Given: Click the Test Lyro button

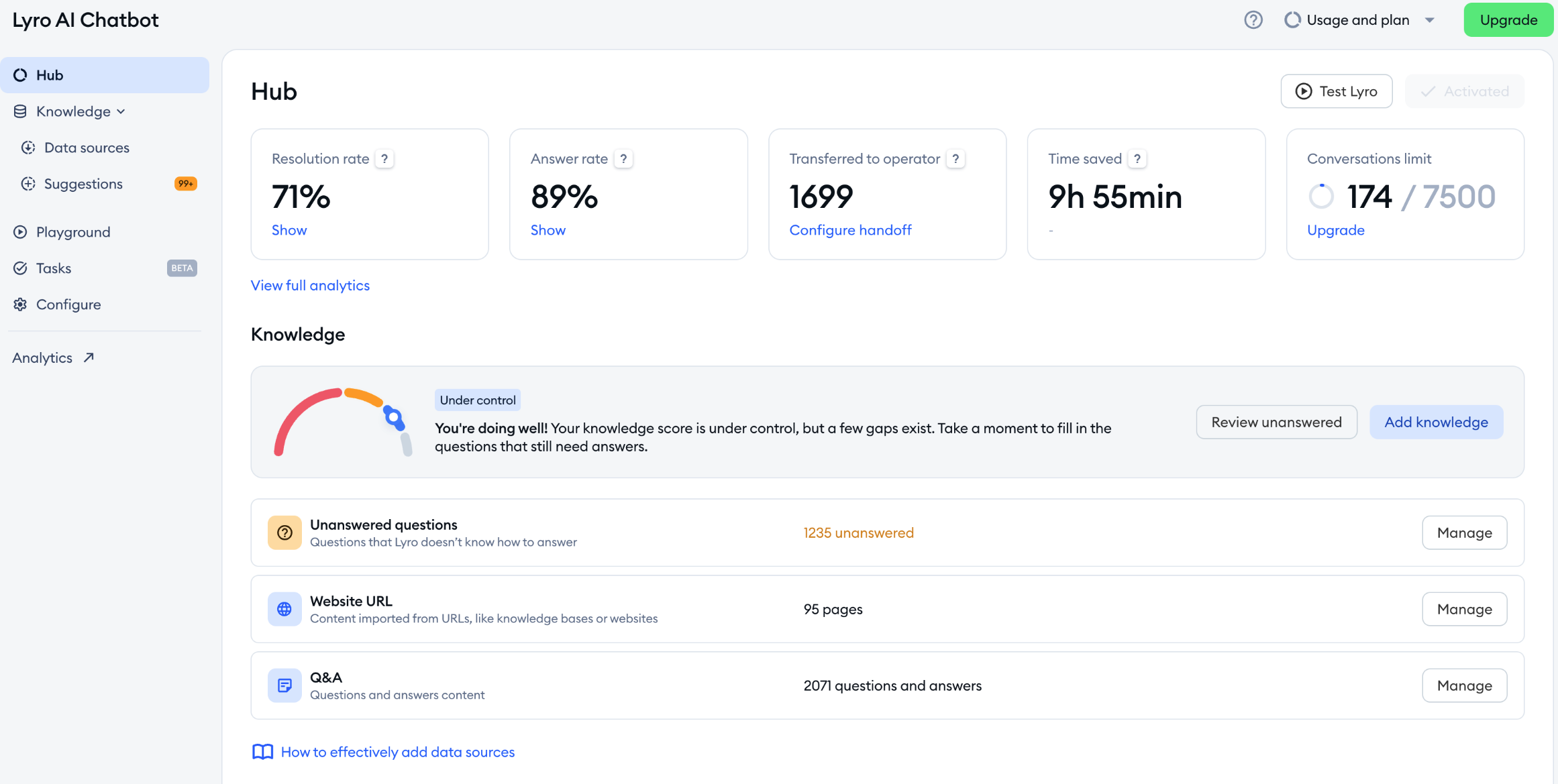Looking at the screenshot, I should [x=1336, y=91].
